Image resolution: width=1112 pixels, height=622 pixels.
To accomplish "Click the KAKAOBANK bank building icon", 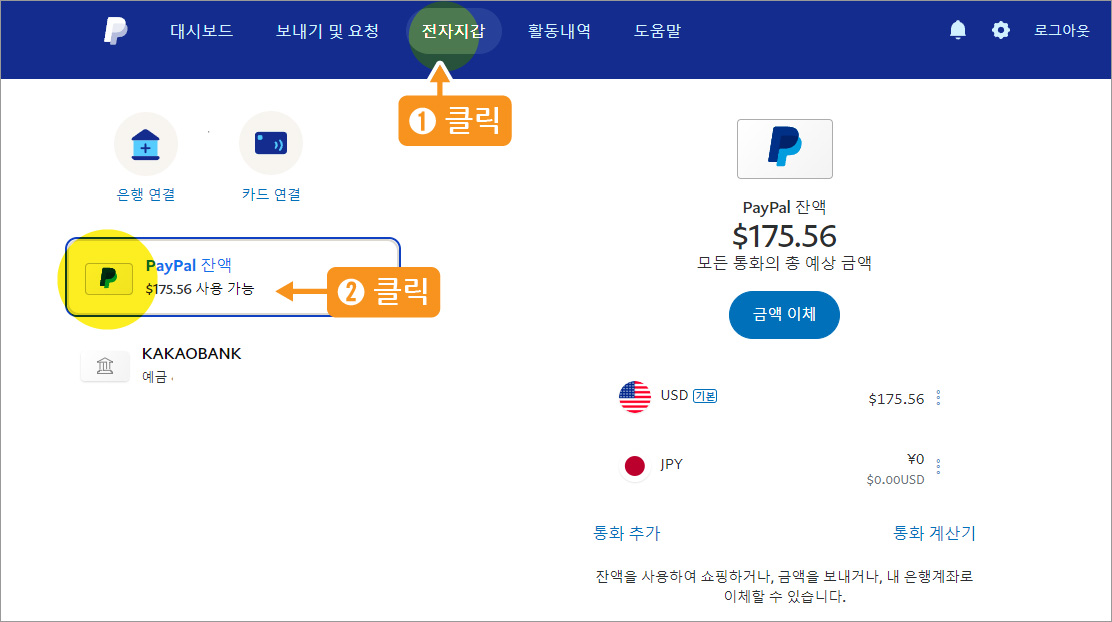I will point(105,366).
